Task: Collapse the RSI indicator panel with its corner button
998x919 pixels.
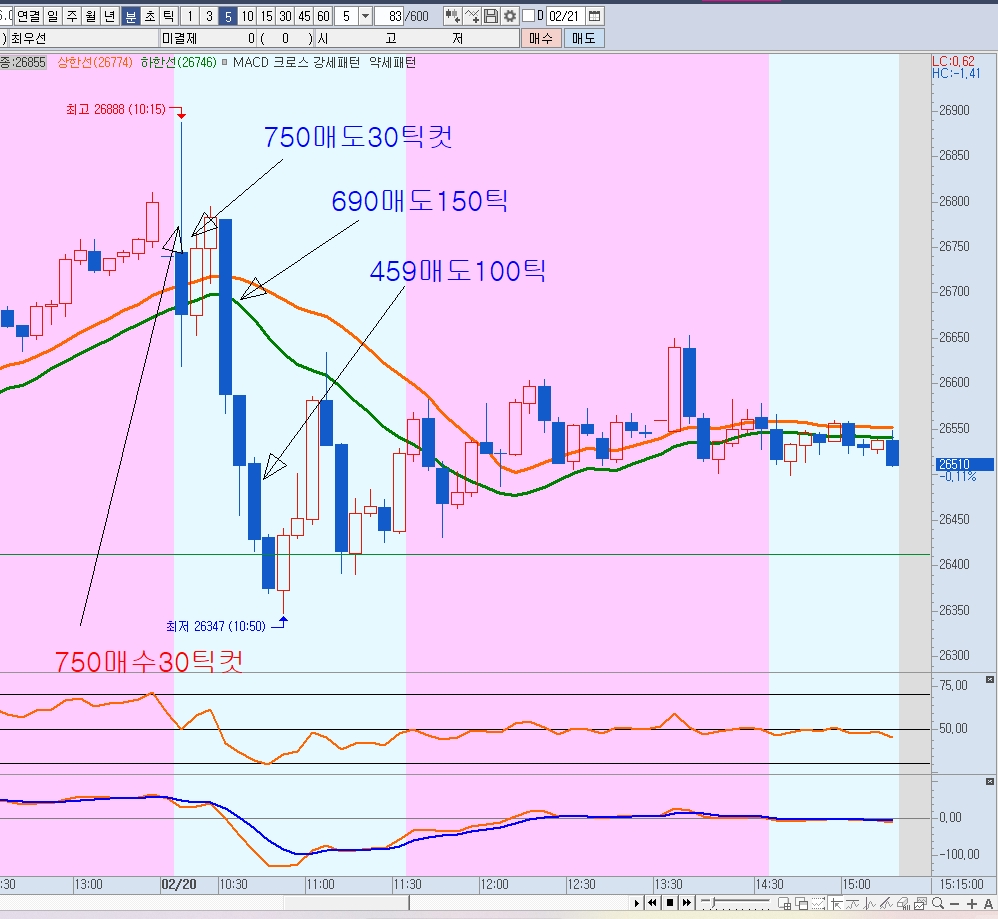Action: tap(990, 680)
